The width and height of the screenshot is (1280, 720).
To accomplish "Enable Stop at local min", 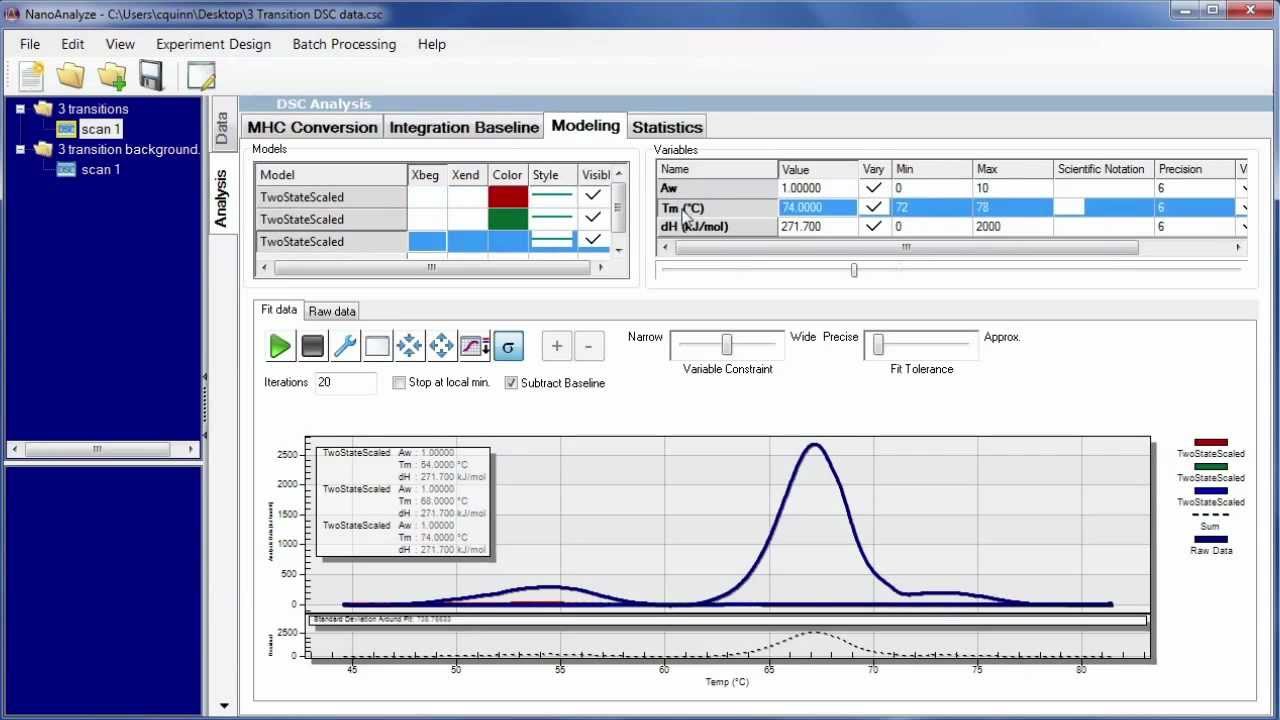I will [x=399, y=383].
